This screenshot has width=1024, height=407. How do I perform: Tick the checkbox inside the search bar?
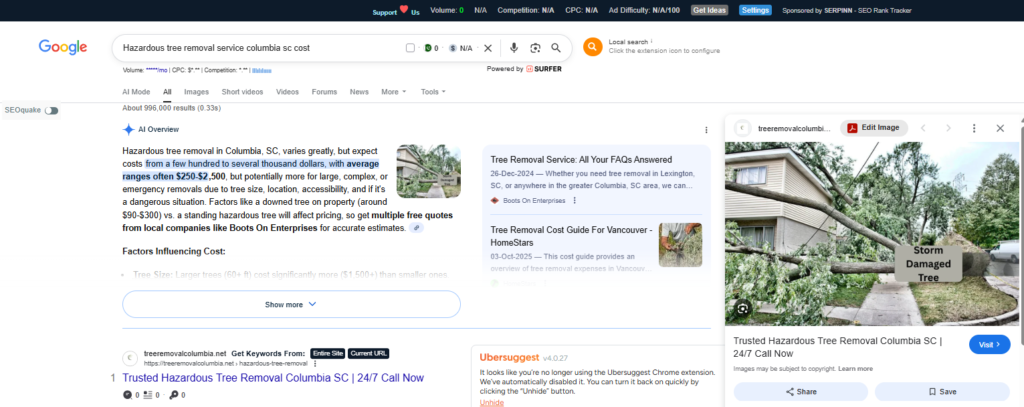411,48
